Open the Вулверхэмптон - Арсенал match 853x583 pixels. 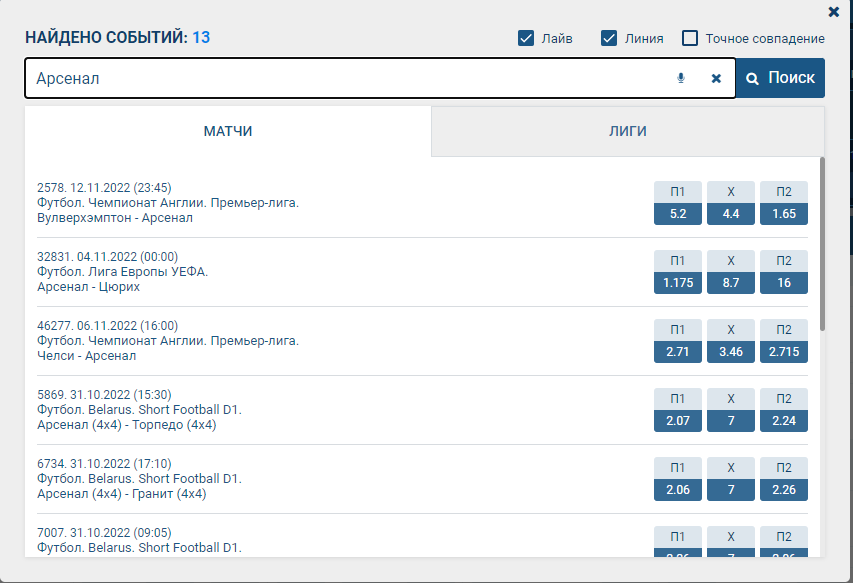(115, 217)
